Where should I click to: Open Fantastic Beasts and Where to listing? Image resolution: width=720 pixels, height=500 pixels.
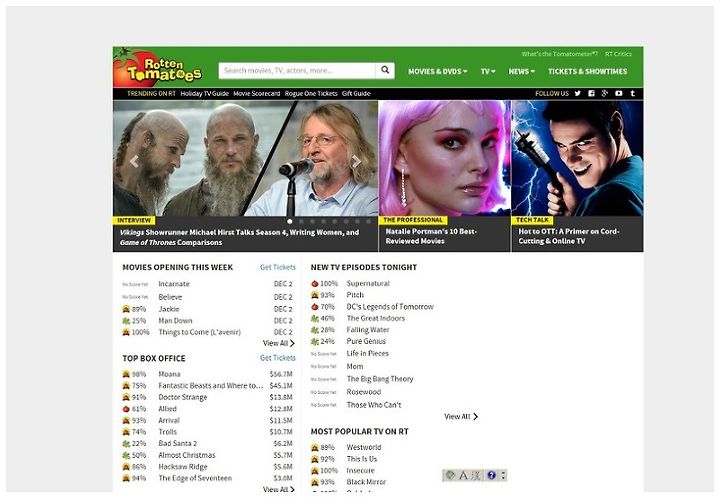[x=210, y=386]
